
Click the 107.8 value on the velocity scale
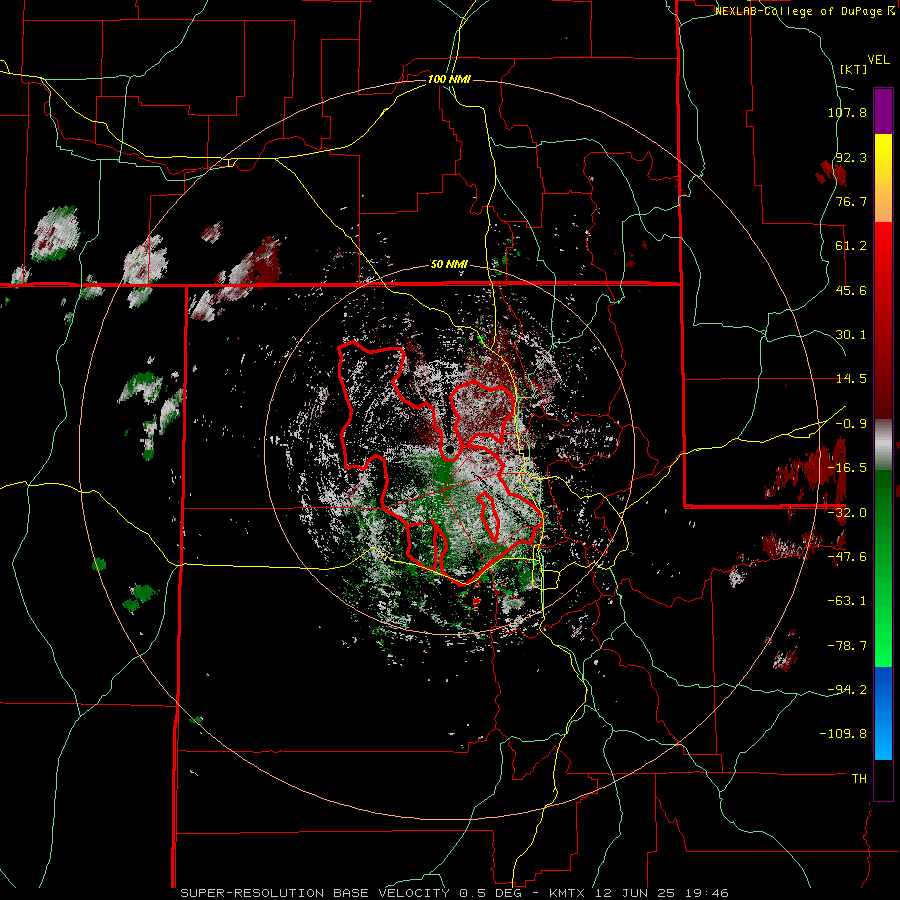coord(847,112)
